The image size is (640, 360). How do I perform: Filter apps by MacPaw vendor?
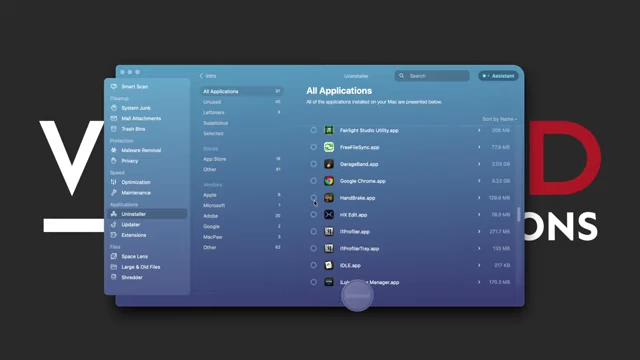point(242,237)
